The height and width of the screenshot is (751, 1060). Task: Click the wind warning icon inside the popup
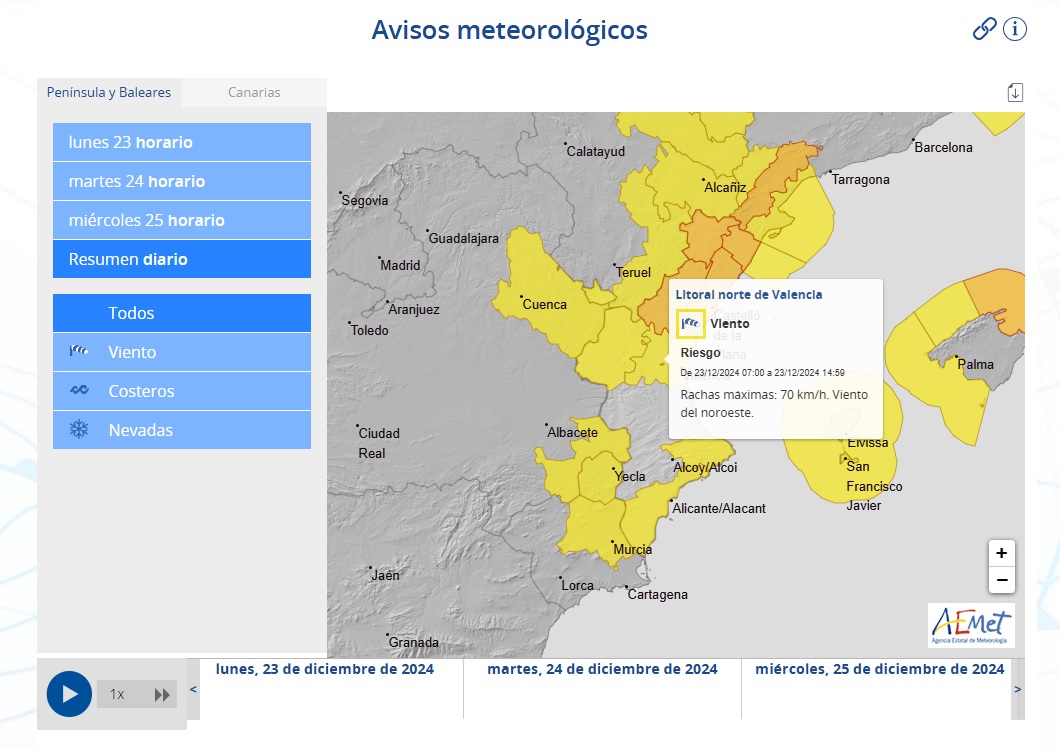click(x=691, y=323)
